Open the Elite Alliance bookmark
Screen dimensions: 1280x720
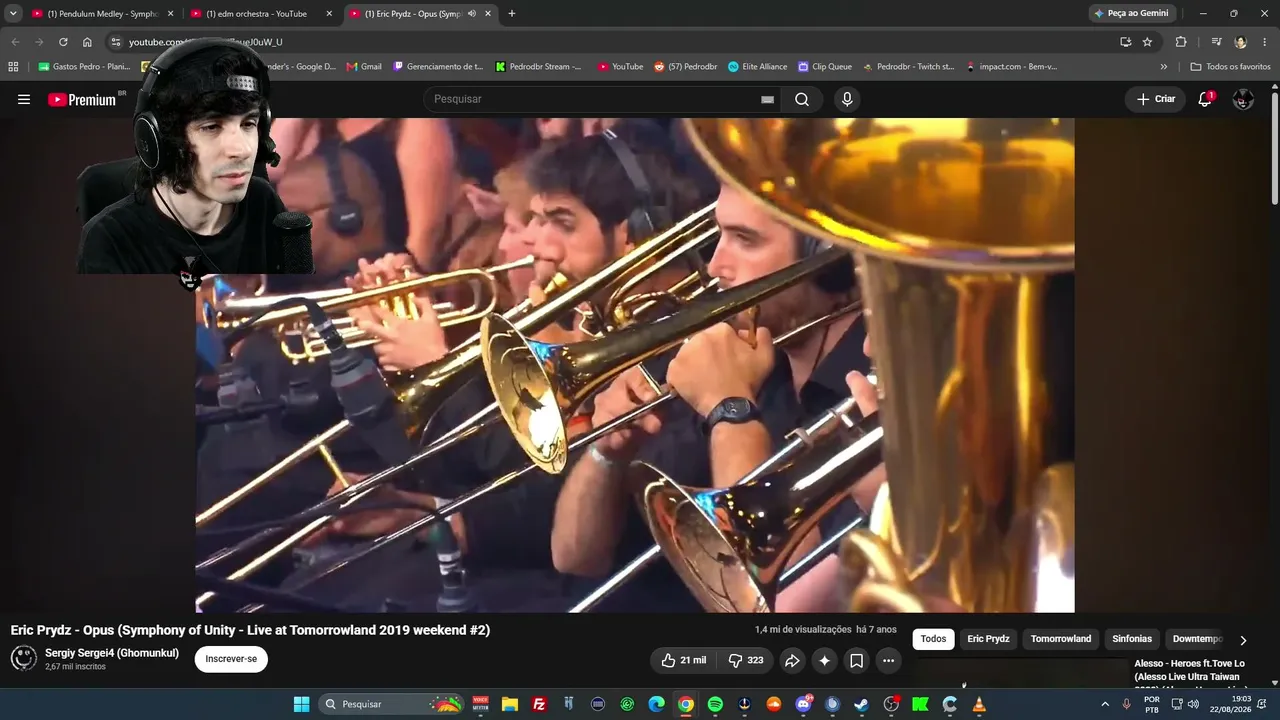click(757, 67)
